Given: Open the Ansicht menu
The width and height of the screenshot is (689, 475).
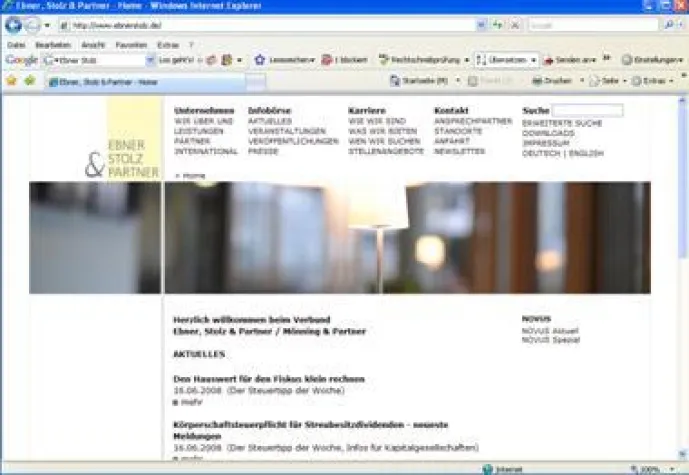Looking at the screenshot, I should click(x=93, y=45).
